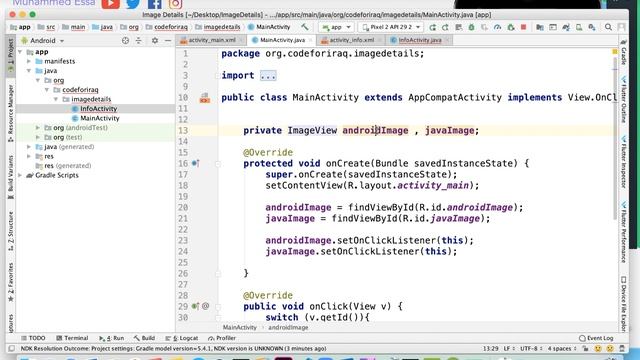Viewport: 640px width, 360px height.
Task: Click the androidImage breadcrumb below editor
Action: [x=288, y=327]
